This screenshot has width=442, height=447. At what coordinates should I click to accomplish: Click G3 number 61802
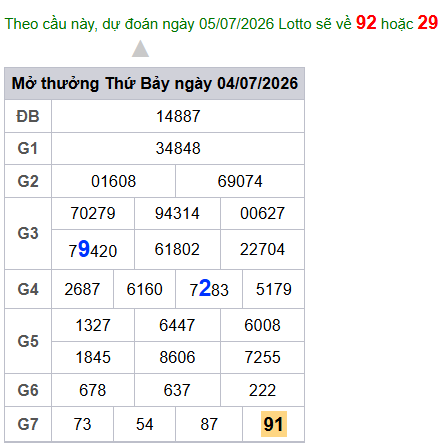click(177, 249)
